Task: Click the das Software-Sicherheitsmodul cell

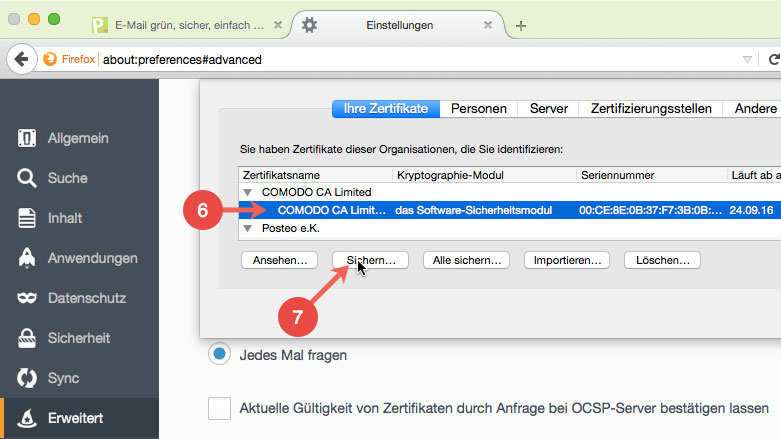Action: [474, 210]
